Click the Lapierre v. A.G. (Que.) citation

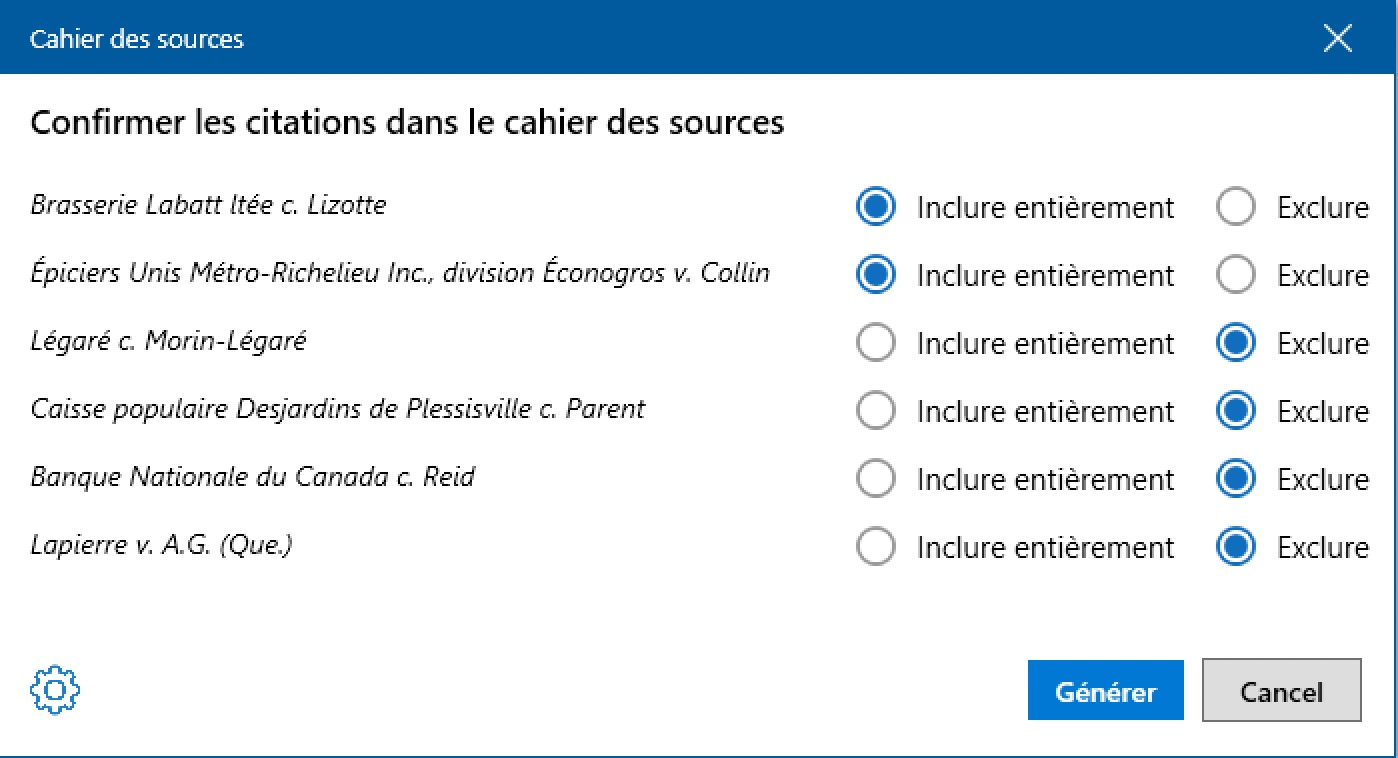pyautogui.click(x=161, y=545)
